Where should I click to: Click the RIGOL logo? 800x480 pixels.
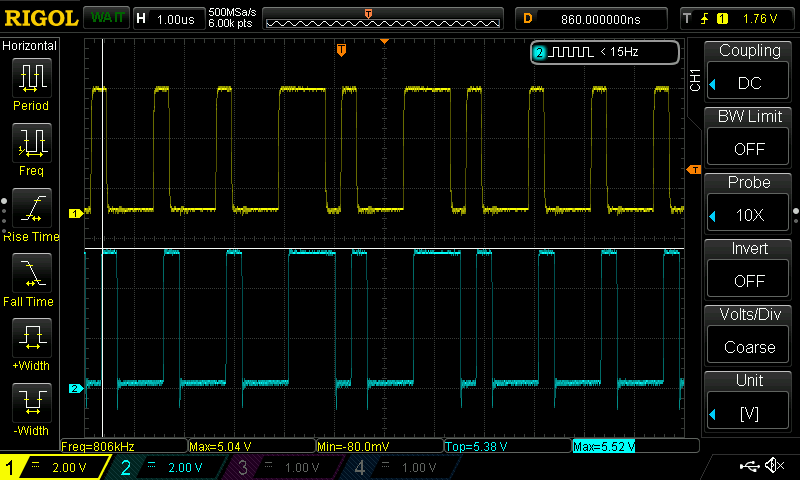[x=39, y=18]
